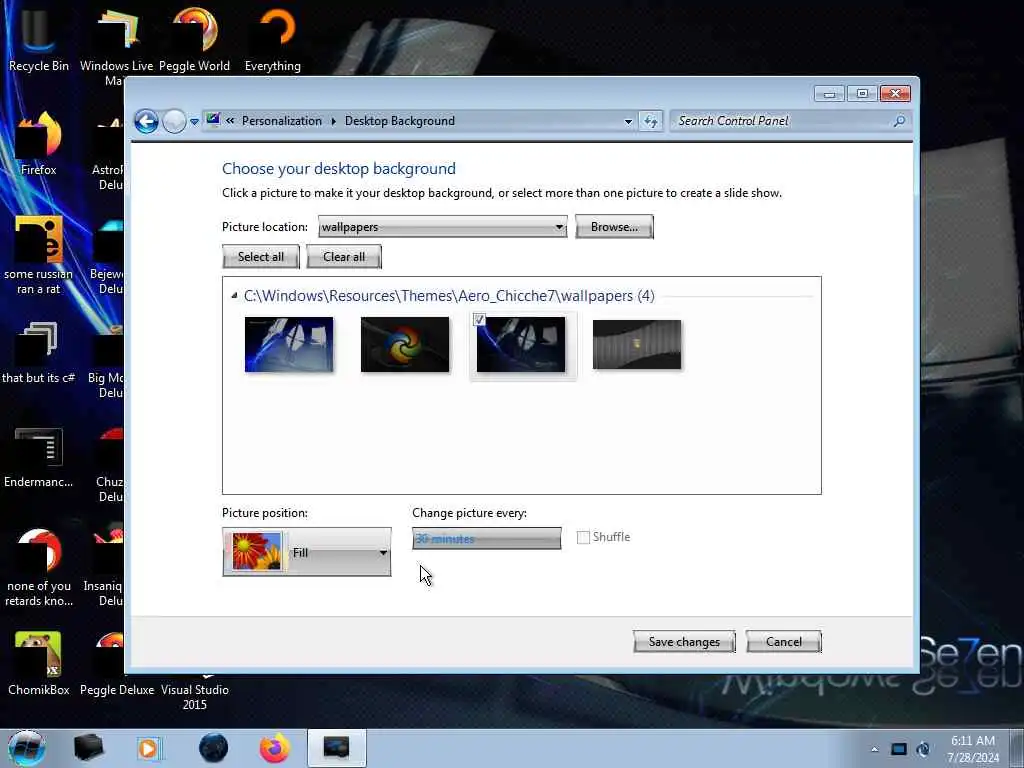Click the monitor tray icon
This screenshot has width=1024, height=768.
click(x=899, y=749)
